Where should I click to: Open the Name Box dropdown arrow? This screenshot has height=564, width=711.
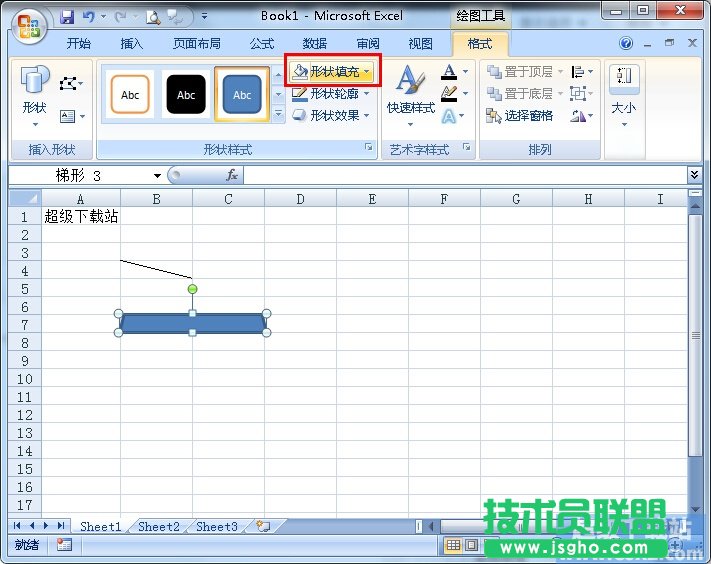(157, 175)
